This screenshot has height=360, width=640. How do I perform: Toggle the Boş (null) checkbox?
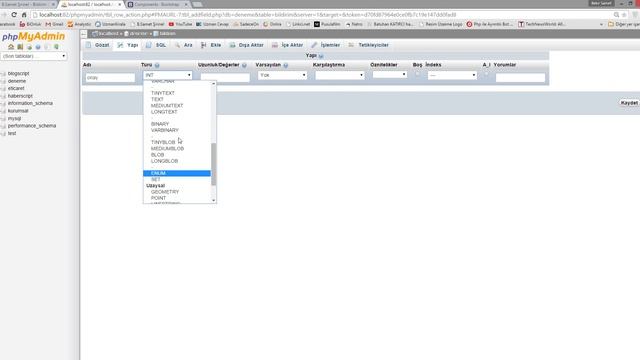[x=417, y=75]
